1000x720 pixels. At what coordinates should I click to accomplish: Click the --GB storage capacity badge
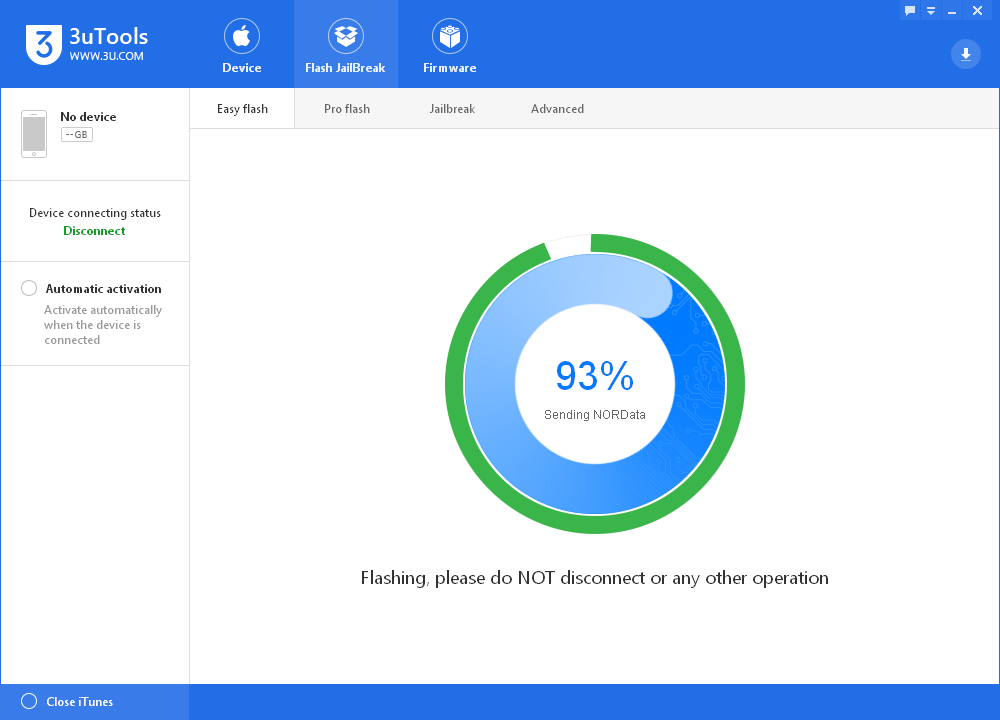[77, 135]
